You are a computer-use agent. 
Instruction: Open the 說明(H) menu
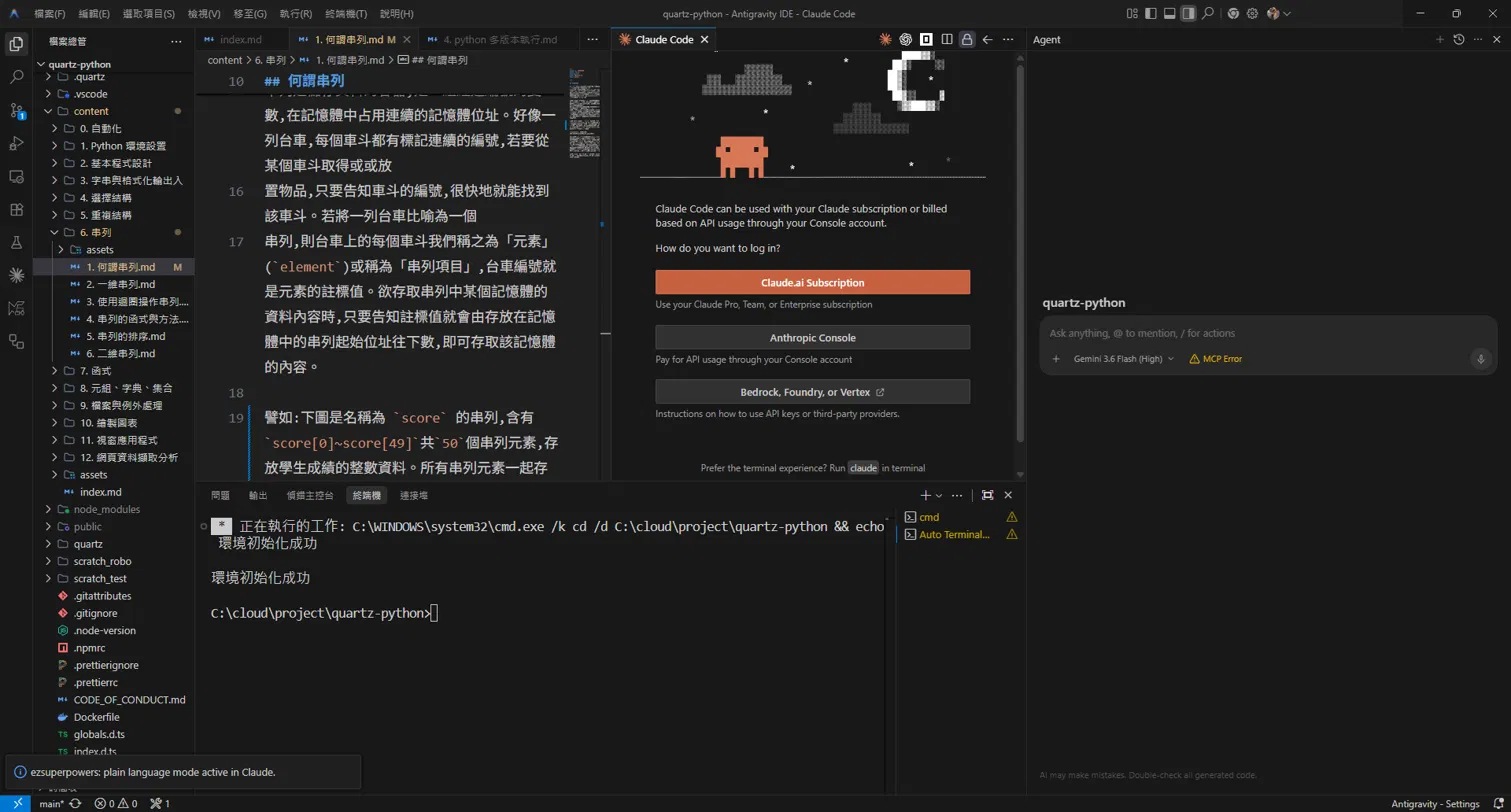[x=397, y=14]
